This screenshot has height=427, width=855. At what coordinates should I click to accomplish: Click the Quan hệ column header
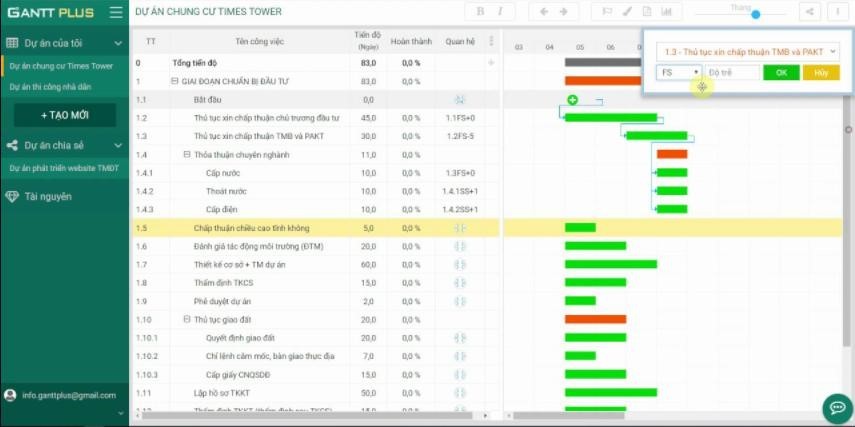click(x=460, y=41)
